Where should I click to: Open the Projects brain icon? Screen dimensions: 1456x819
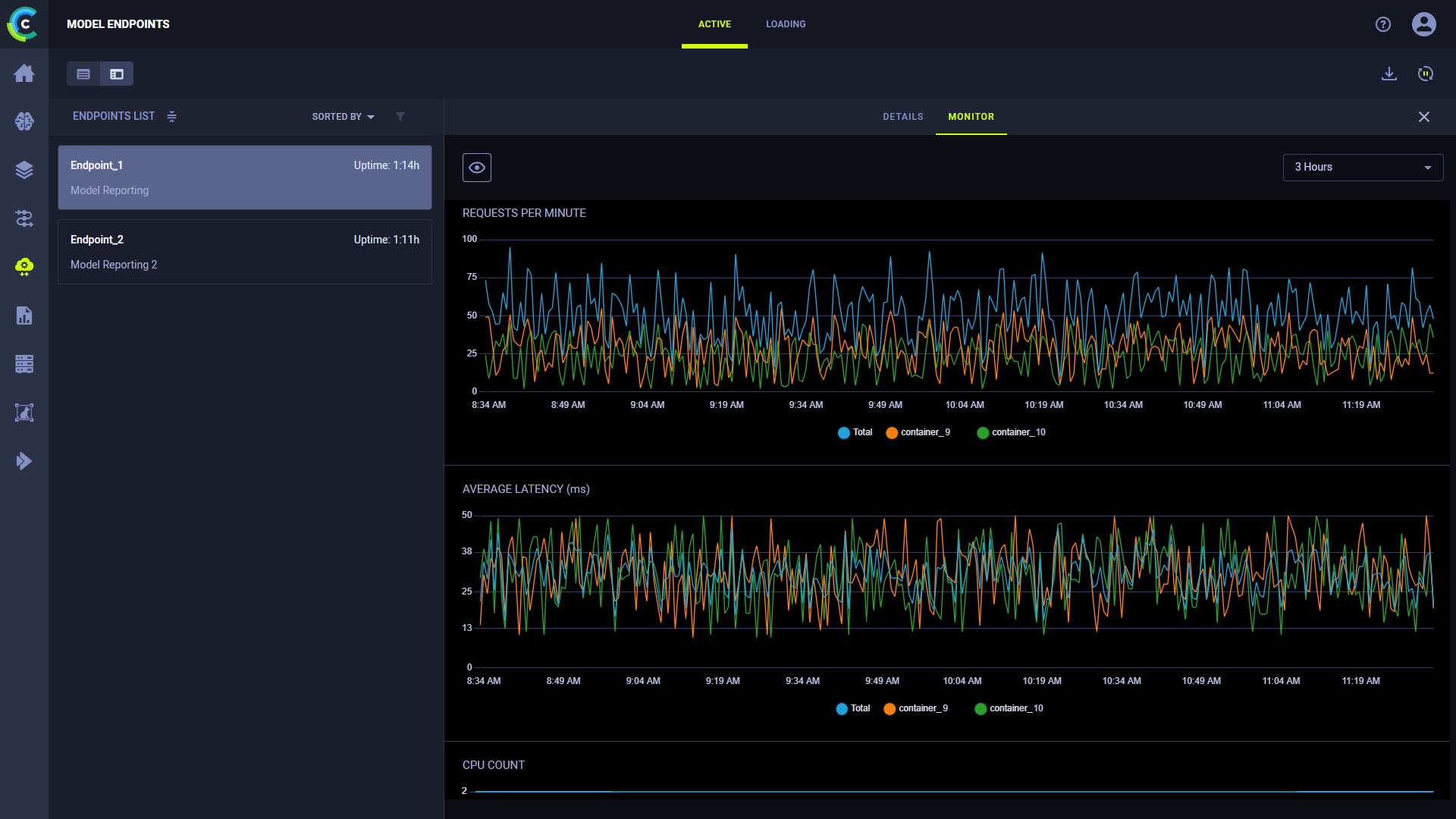[24, 121]
